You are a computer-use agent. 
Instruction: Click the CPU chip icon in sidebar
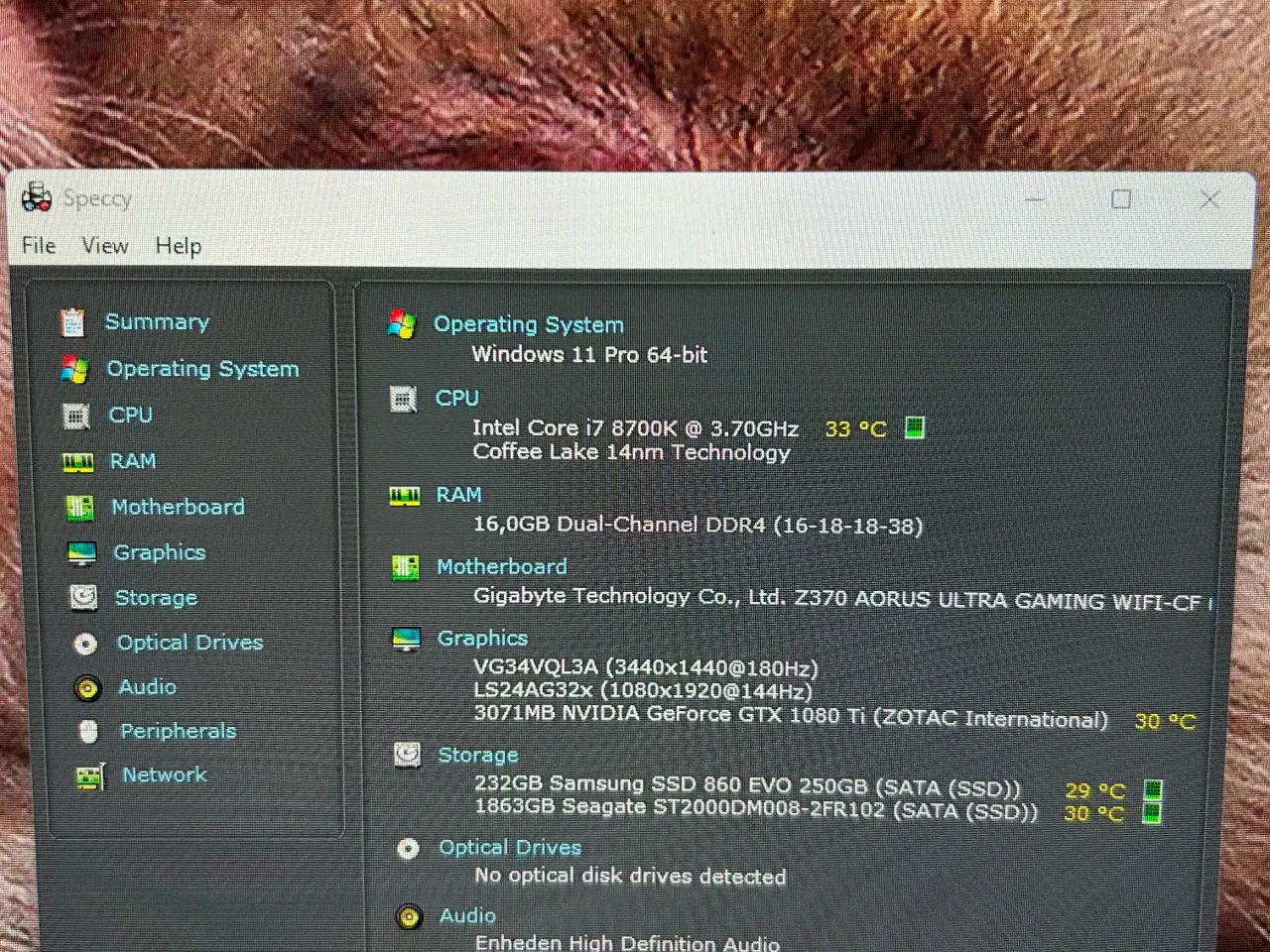coord(76,416)
